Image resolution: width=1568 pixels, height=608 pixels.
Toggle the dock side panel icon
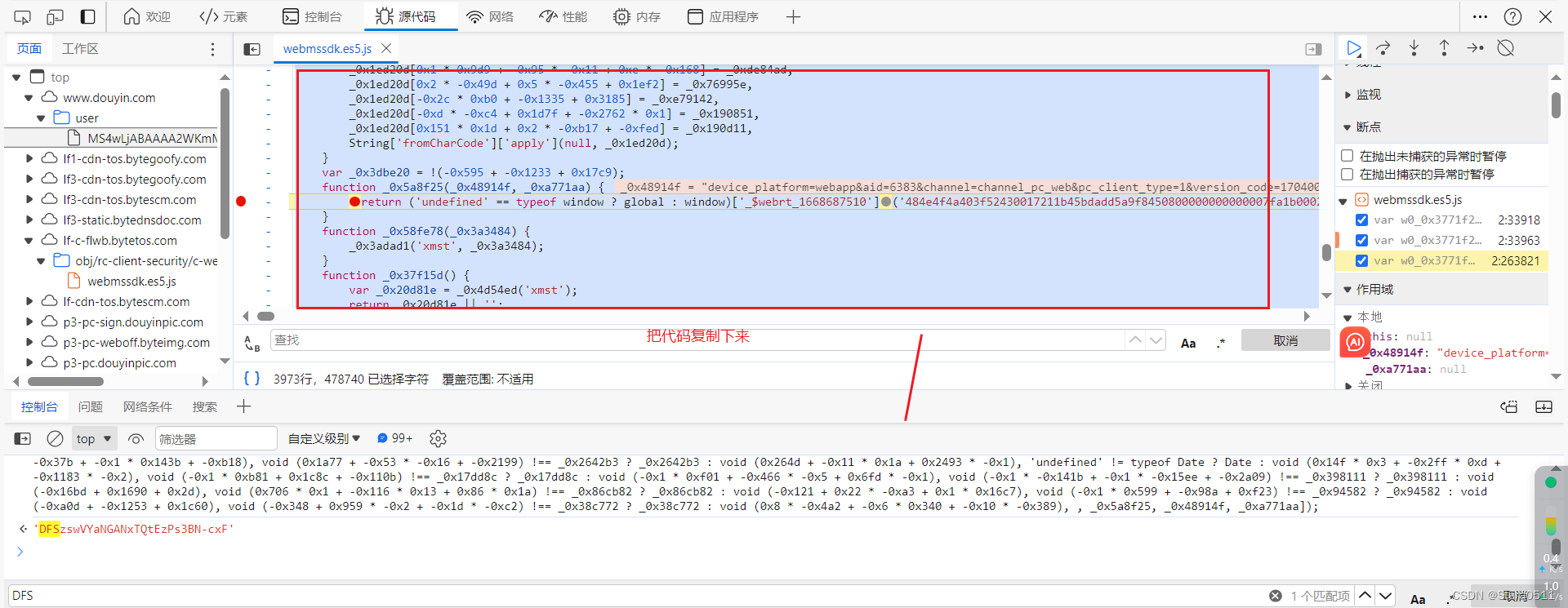click(x=87, y=16)
